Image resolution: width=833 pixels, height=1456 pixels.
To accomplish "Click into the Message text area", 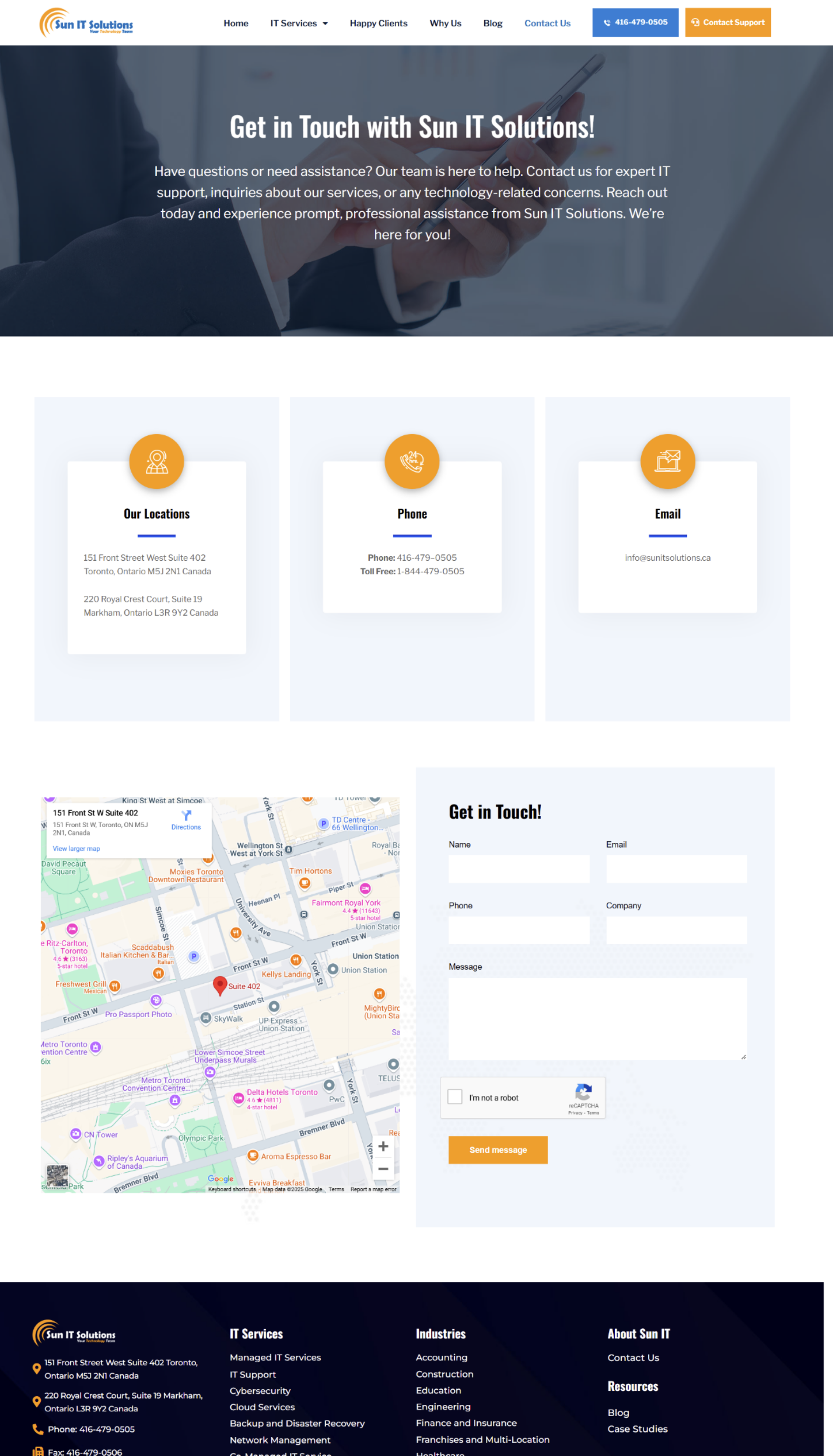I will (597, 1019).
